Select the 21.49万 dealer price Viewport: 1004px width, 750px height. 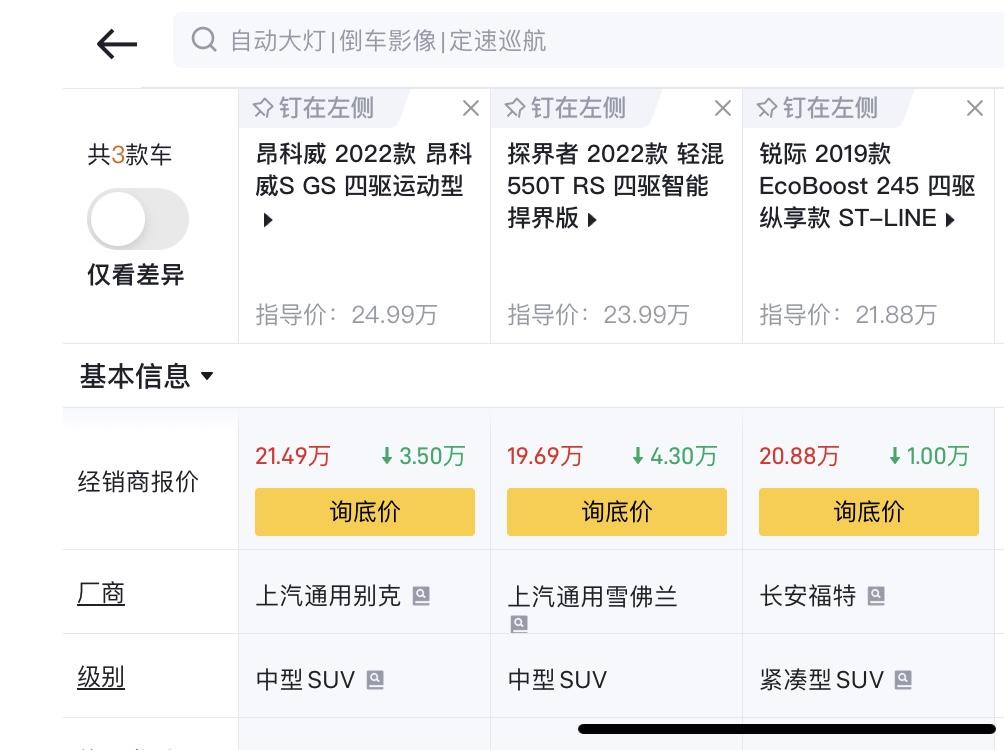point(293,456)
